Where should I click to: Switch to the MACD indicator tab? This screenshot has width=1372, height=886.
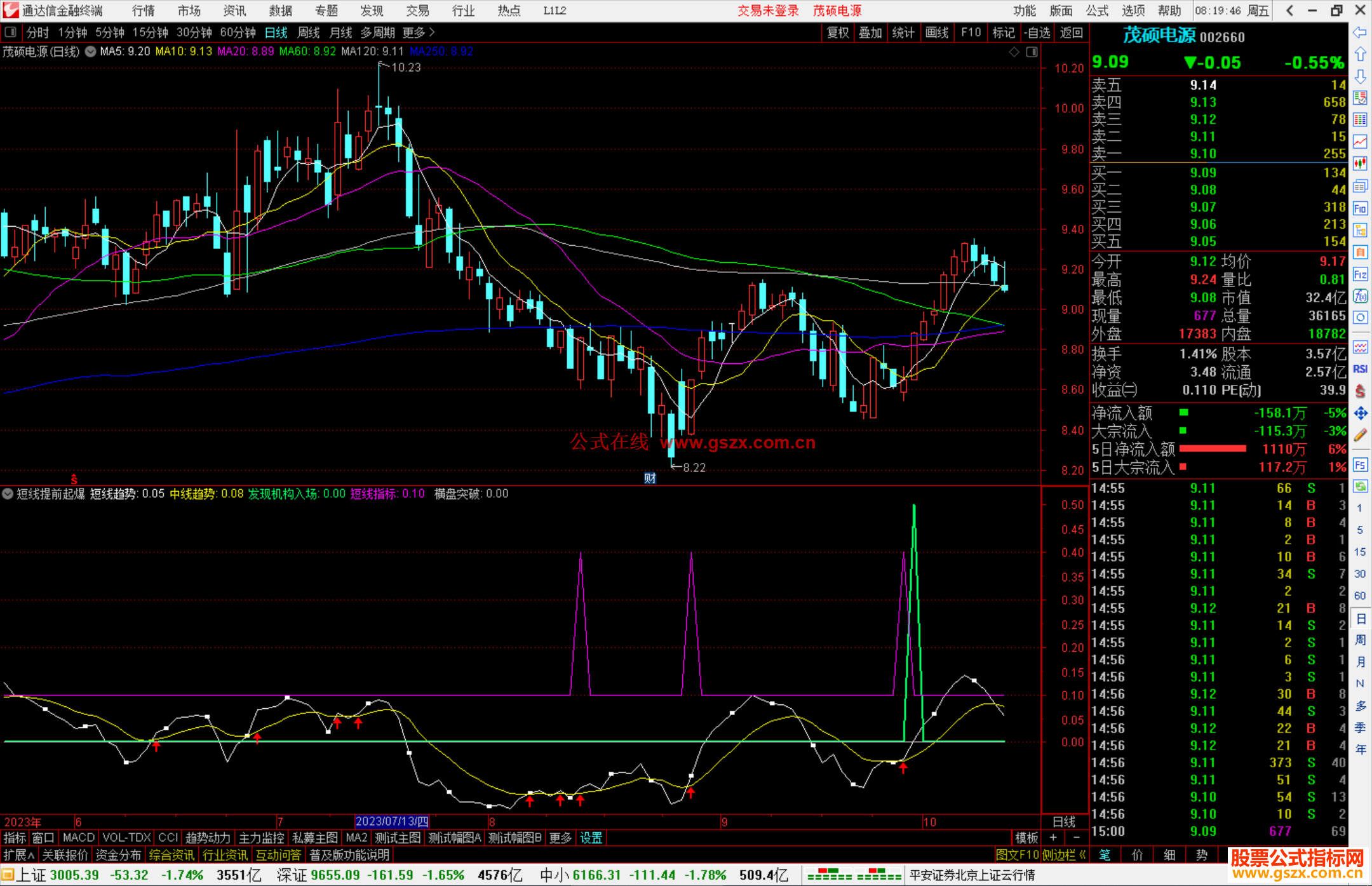(78, 838)
